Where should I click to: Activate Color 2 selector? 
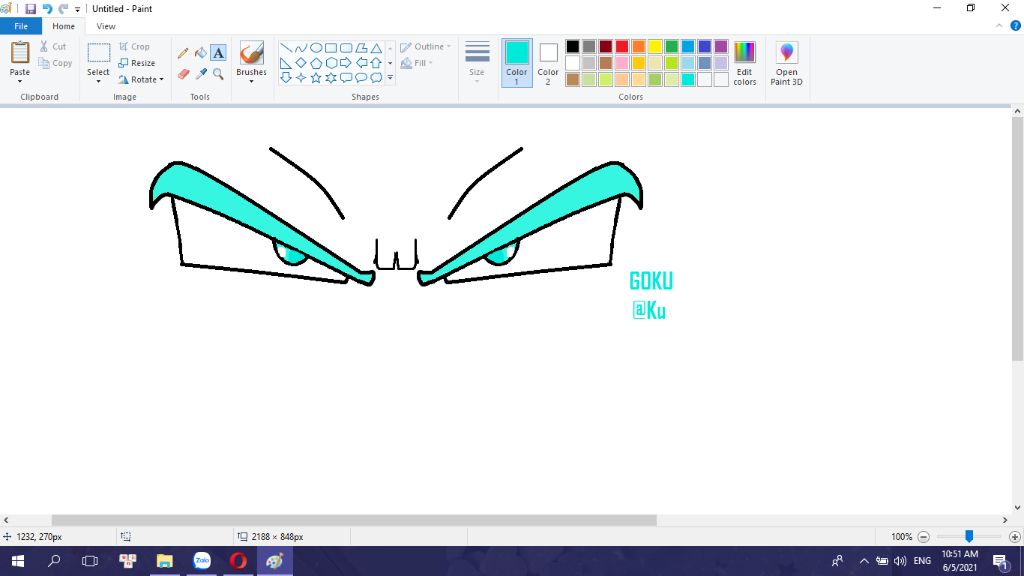click(548, 63)
